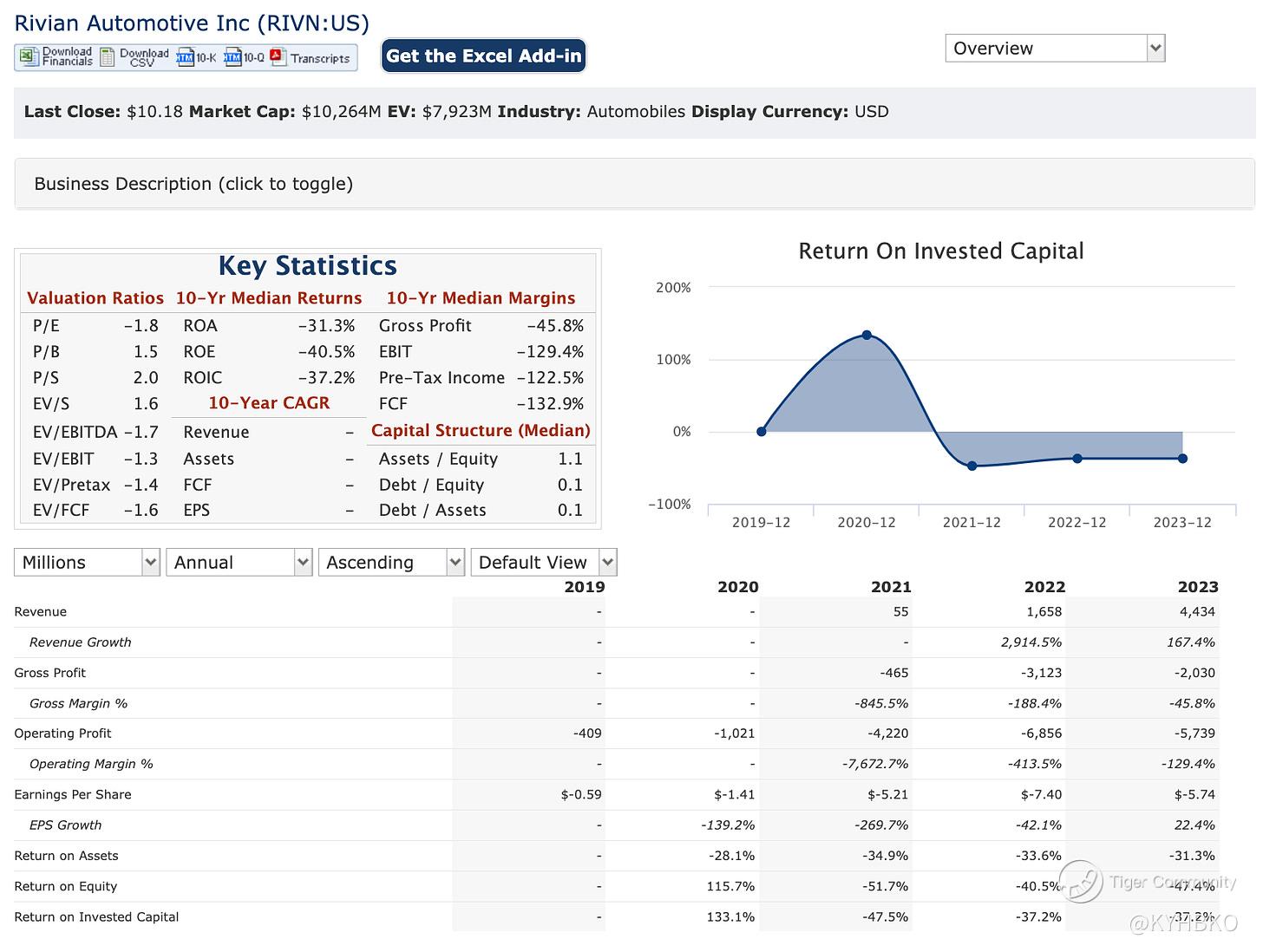Click the 10-Yr Median Margins heading

click(481, 298)
